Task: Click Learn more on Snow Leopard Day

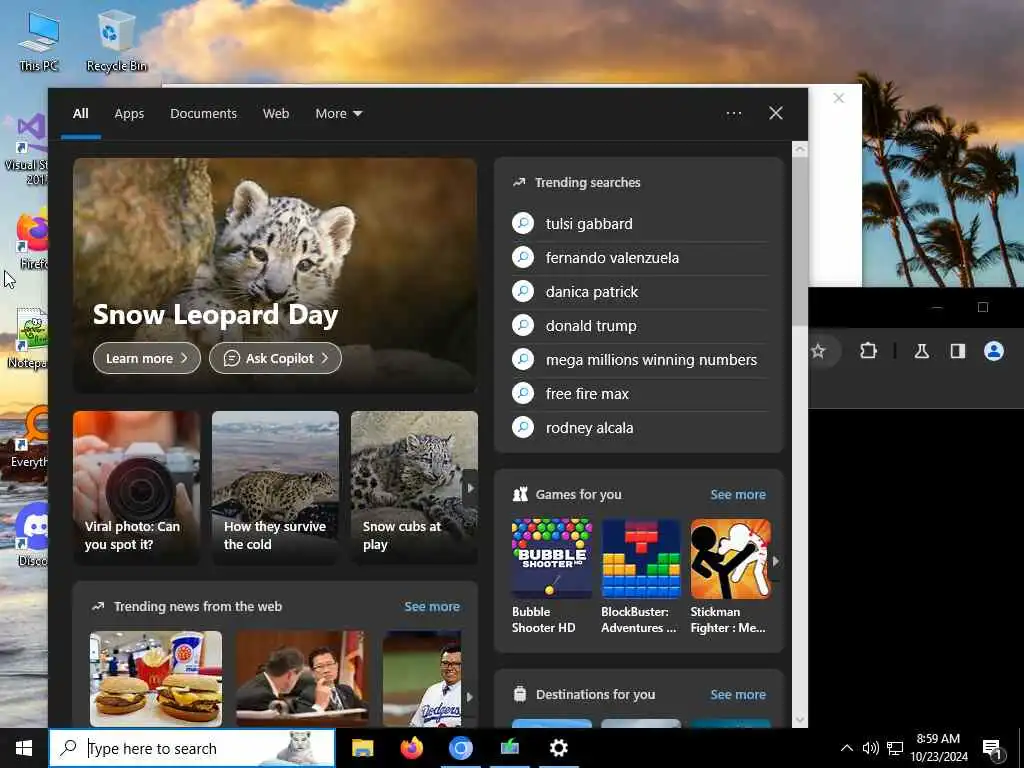Action: click(x=147, y=358)
